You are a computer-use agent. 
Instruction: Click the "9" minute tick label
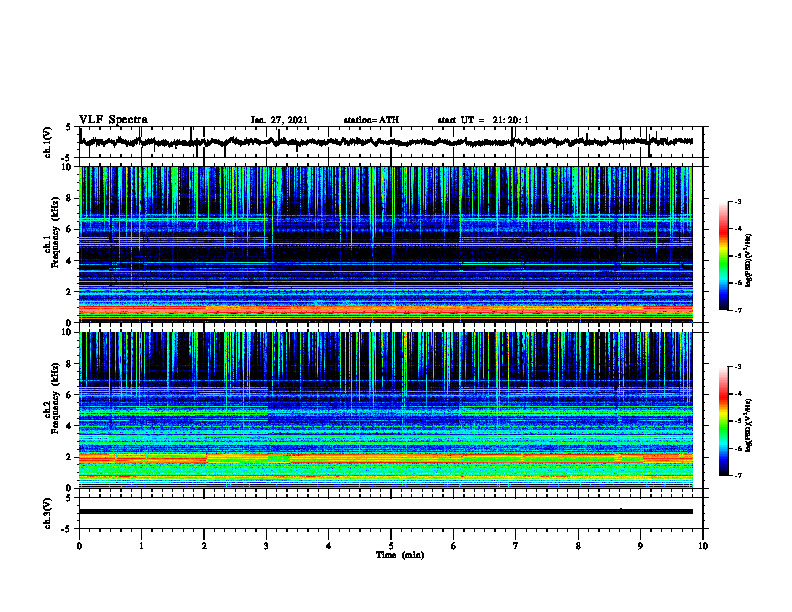coord(640,546)
